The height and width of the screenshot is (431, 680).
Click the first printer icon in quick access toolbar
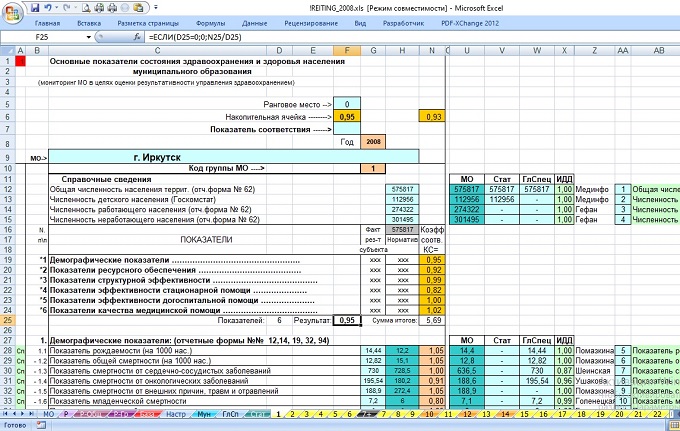coord(99,8)
